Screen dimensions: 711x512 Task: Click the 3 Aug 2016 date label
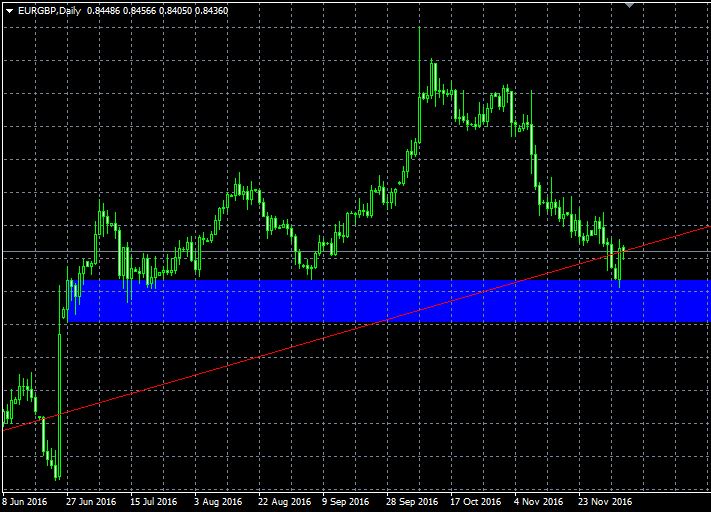218,502
